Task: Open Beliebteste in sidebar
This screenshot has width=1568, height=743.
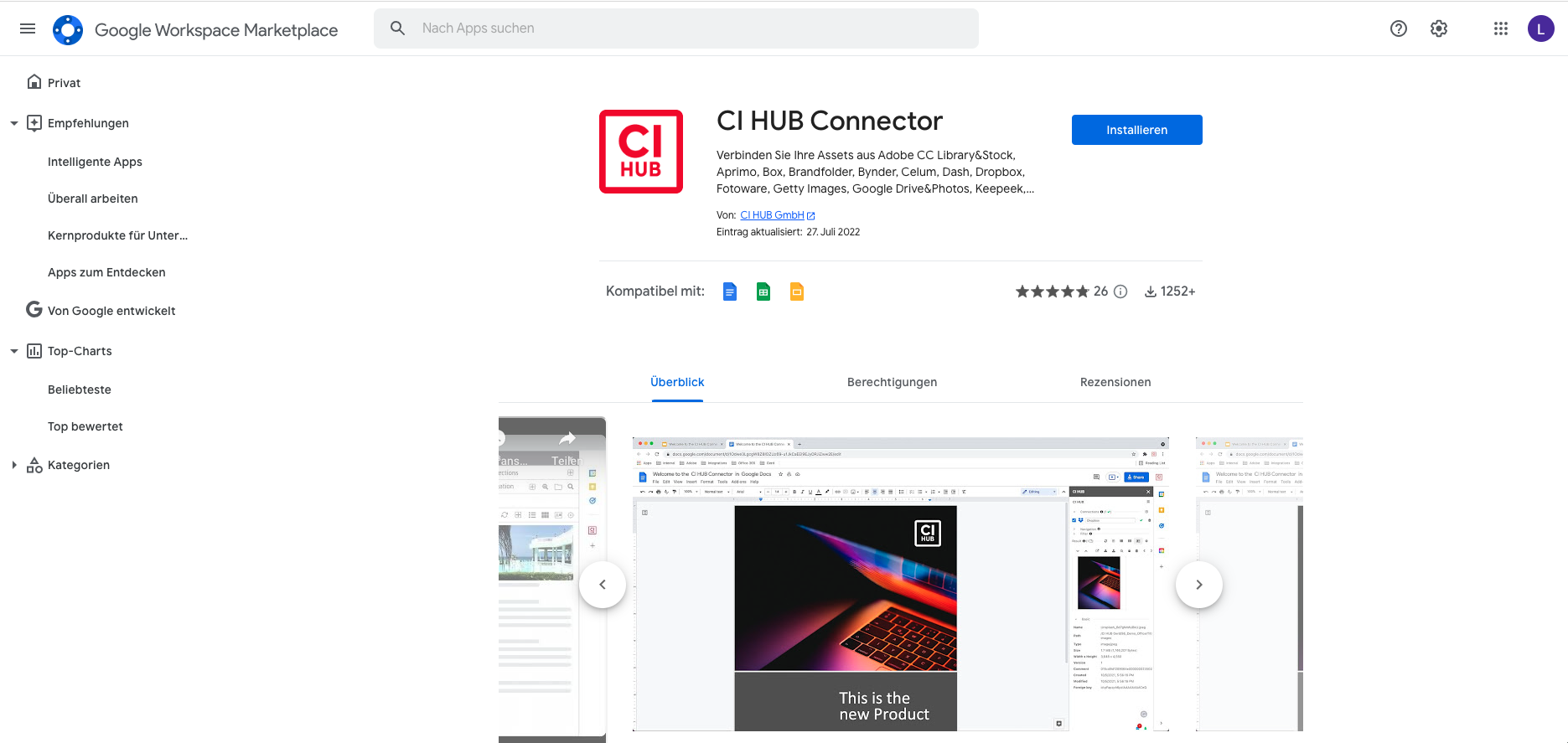Action: tap(80, 390)
